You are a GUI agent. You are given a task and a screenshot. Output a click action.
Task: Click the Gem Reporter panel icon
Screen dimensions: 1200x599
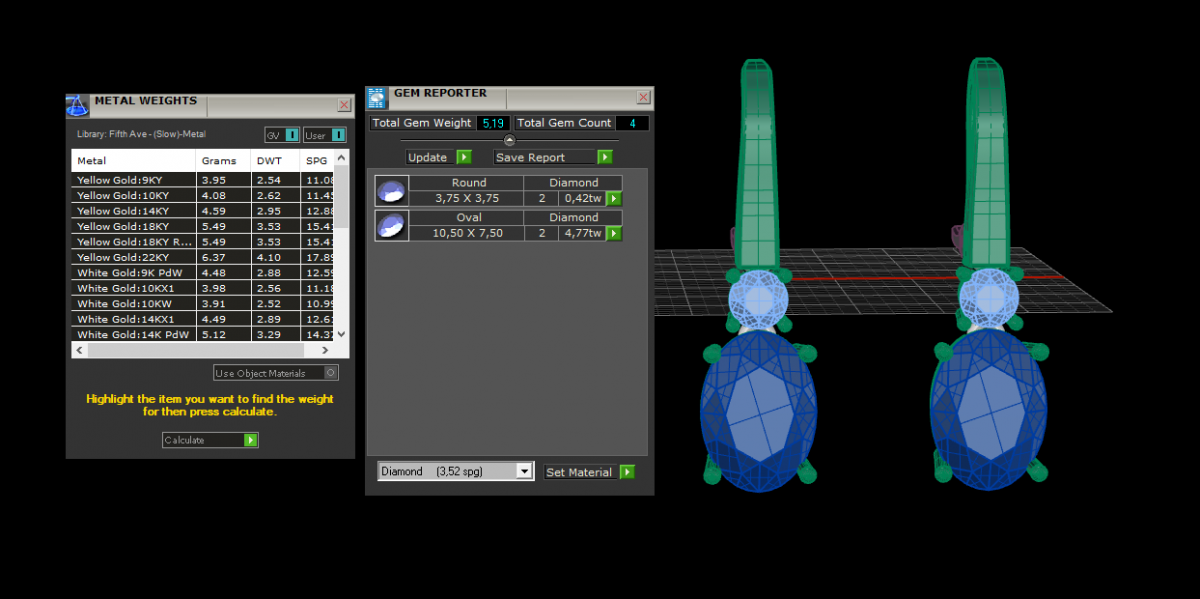[x=376, y=97]
